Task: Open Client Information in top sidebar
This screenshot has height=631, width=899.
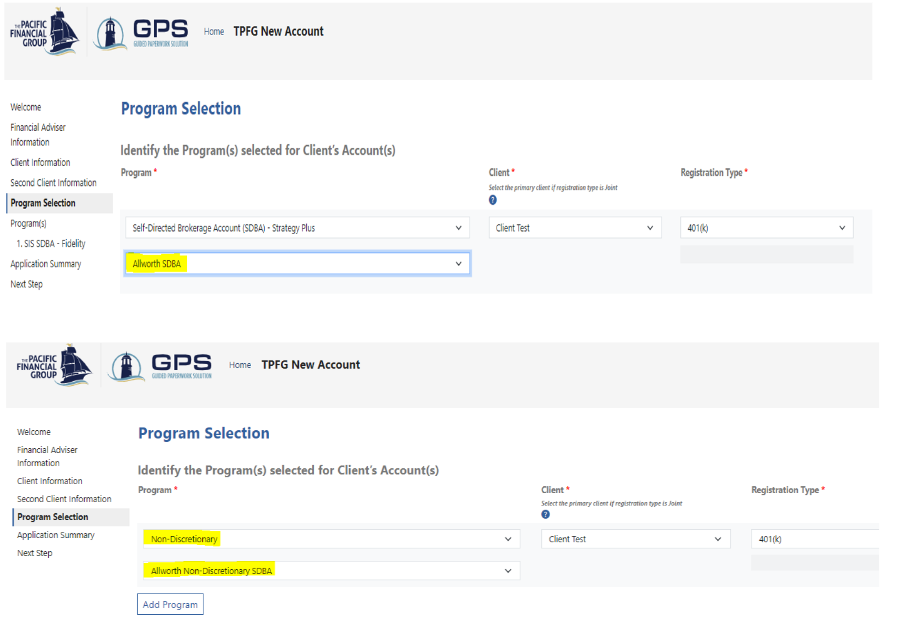Action: click(40, 162)
